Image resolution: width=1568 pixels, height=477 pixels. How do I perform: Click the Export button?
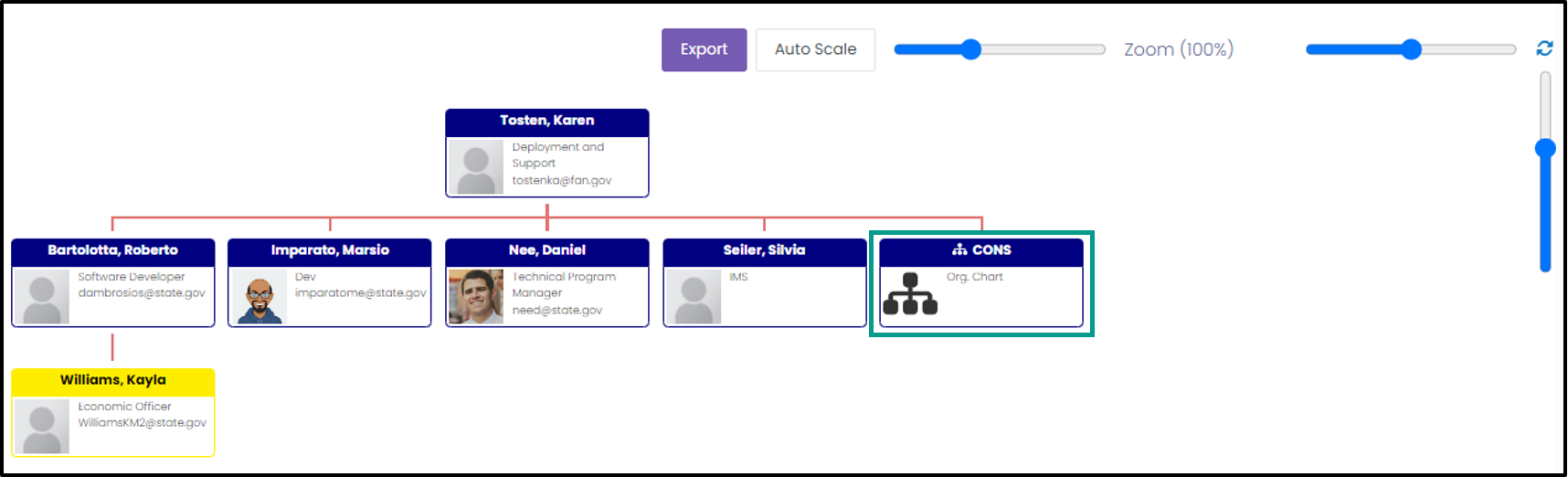coord(704,49)
